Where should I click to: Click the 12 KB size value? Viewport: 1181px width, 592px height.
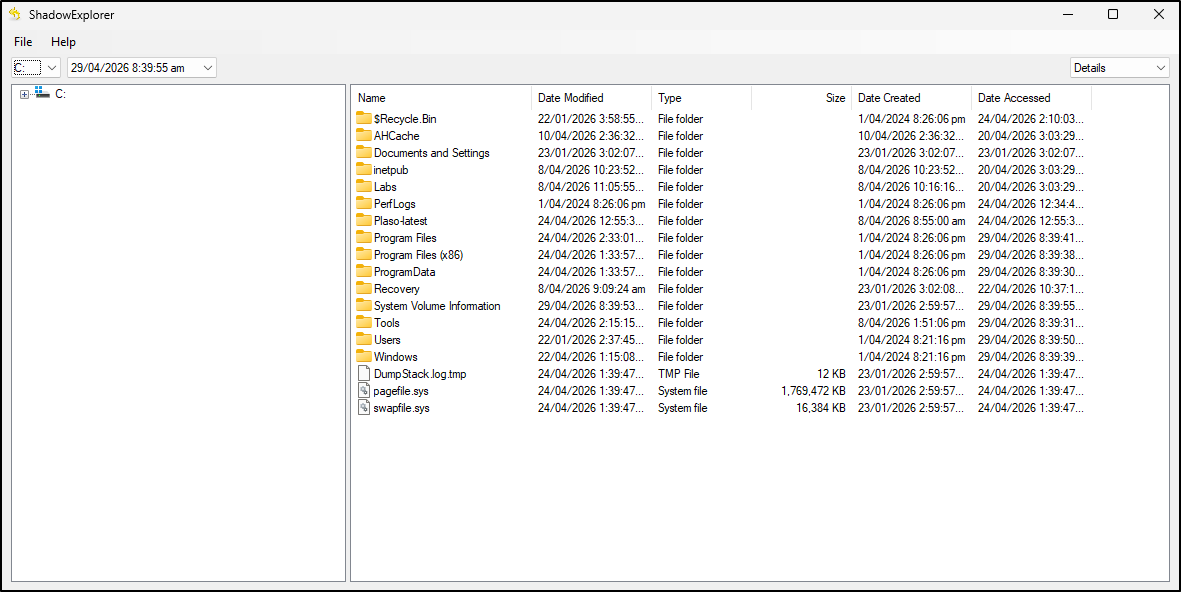tap(831, 374)
